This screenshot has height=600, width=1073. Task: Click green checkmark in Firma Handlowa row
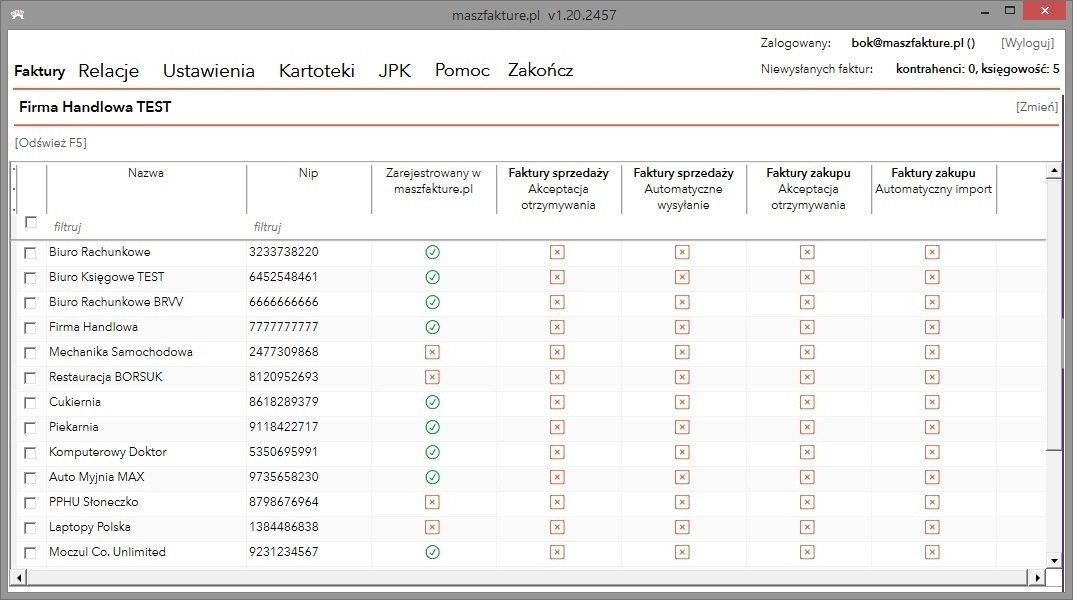tap(432, 327)
